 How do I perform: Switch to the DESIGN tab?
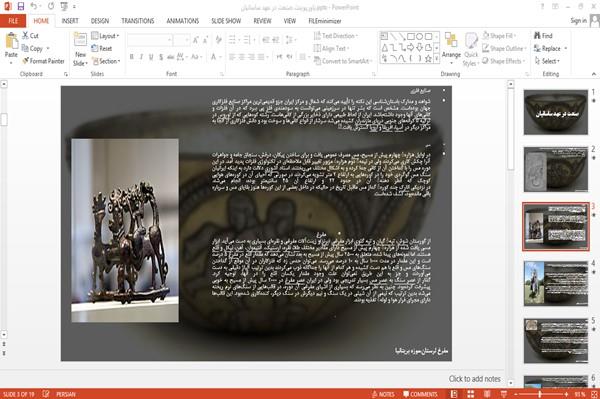tap(100, 21)
